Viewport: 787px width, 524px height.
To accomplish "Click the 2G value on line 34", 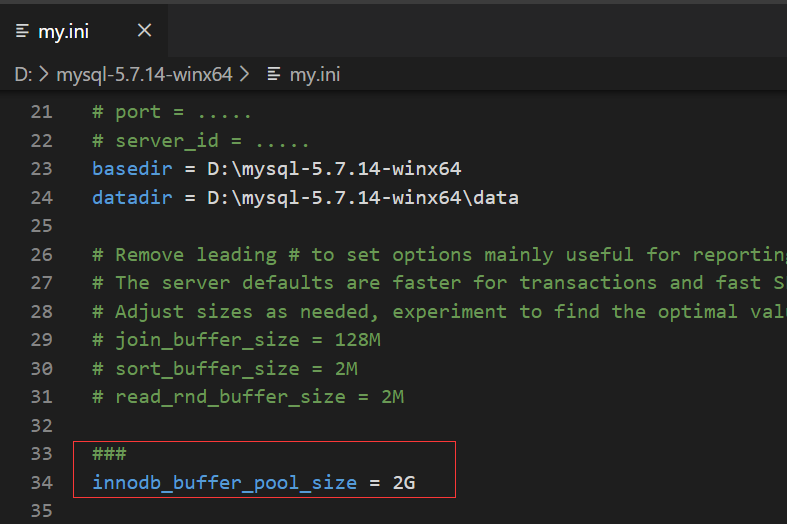I will (x=404, y=482).
